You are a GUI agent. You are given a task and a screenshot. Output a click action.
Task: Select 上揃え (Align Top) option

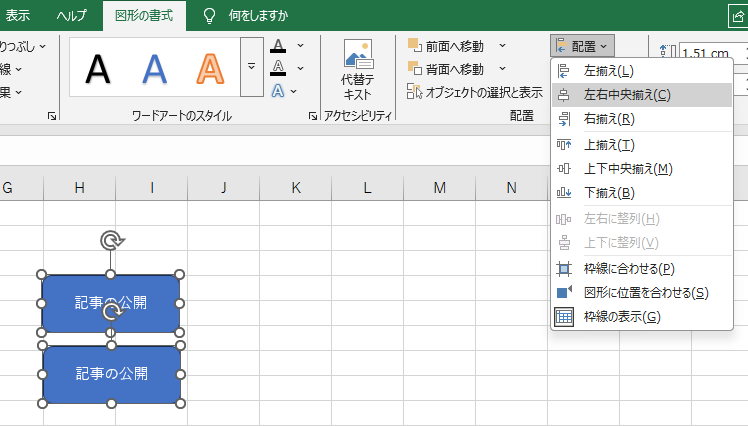pos(608,145)
